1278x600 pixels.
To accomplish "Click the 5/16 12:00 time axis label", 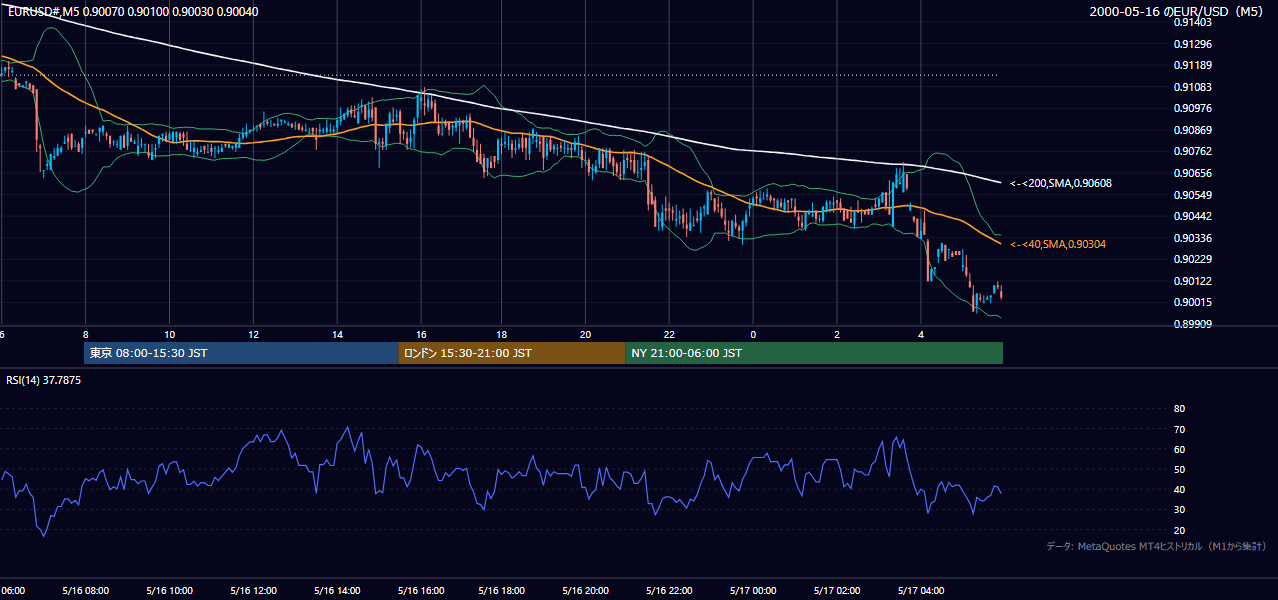I will click(253, 591).
